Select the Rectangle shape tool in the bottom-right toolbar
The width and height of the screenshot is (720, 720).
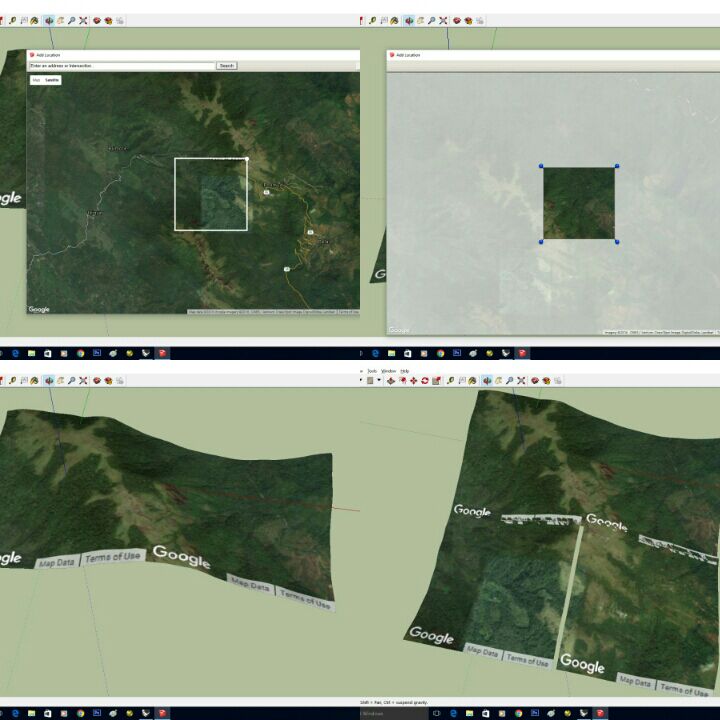pos(370,381)
